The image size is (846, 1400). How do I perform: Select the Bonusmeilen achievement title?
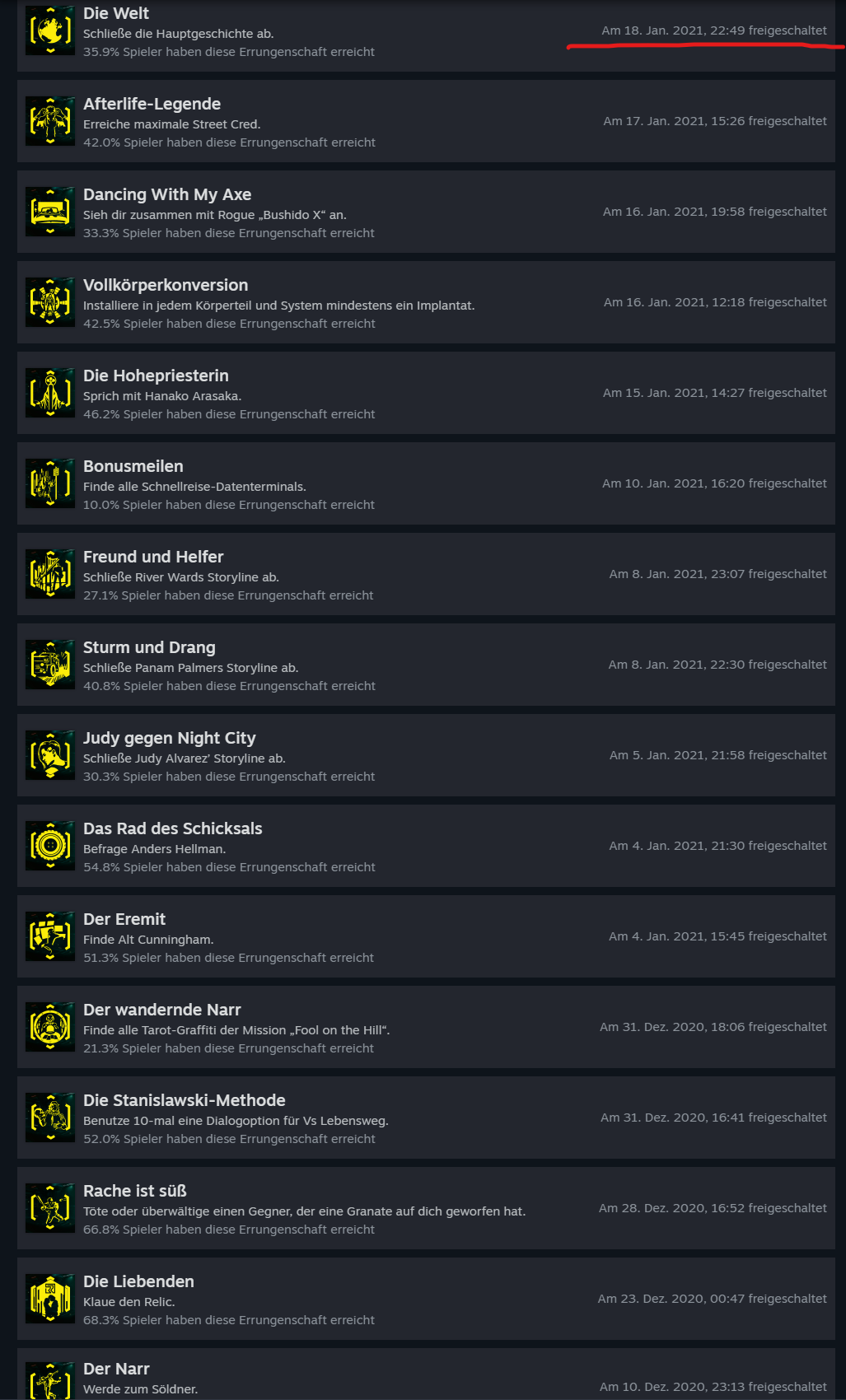tap(133, 466)
